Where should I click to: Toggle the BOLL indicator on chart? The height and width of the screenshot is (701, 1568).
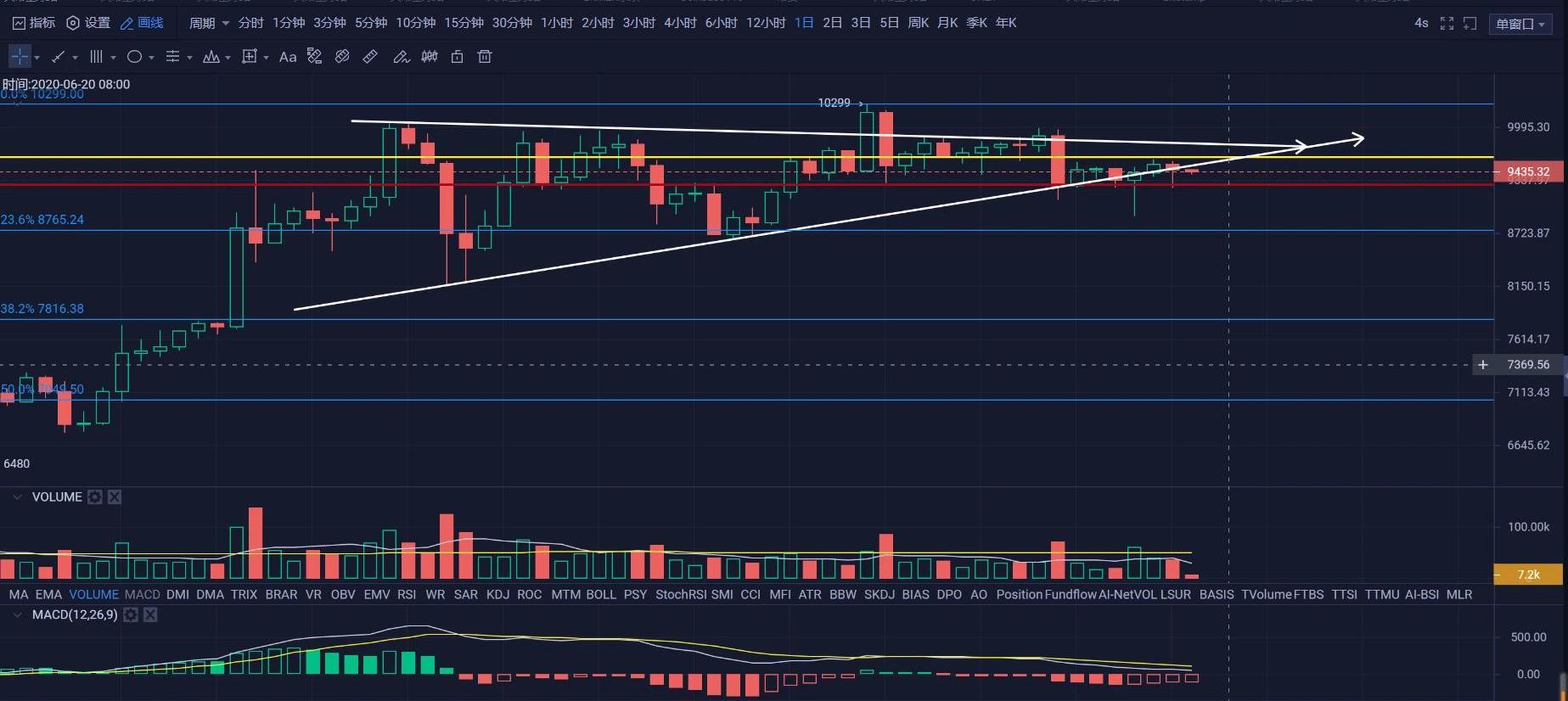(x=600, y=594)
